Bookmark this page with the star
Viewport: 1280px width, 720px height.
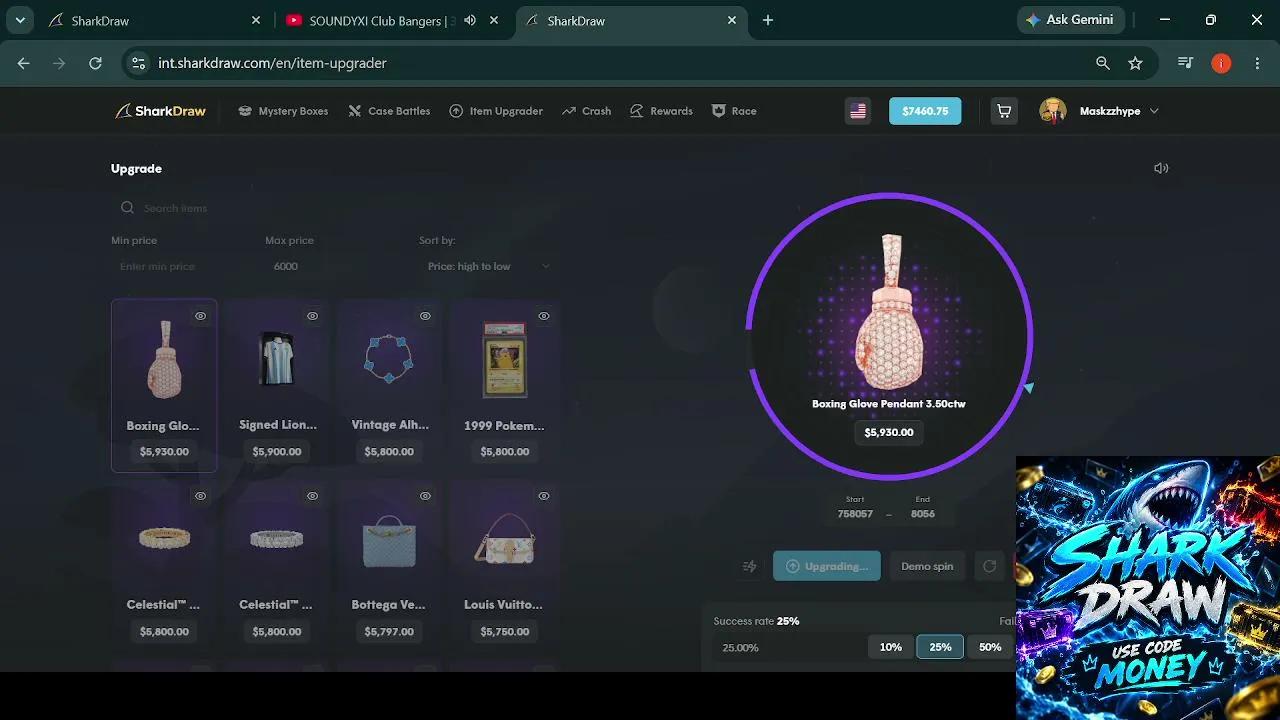point(1135,63)
